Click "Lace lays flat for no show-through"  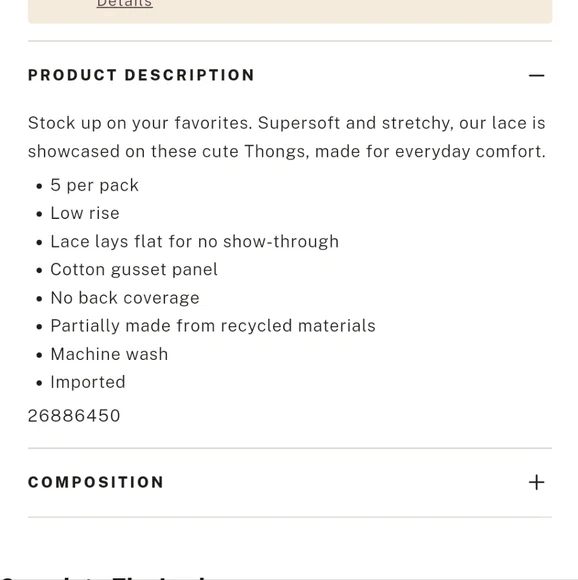[195, 242]
